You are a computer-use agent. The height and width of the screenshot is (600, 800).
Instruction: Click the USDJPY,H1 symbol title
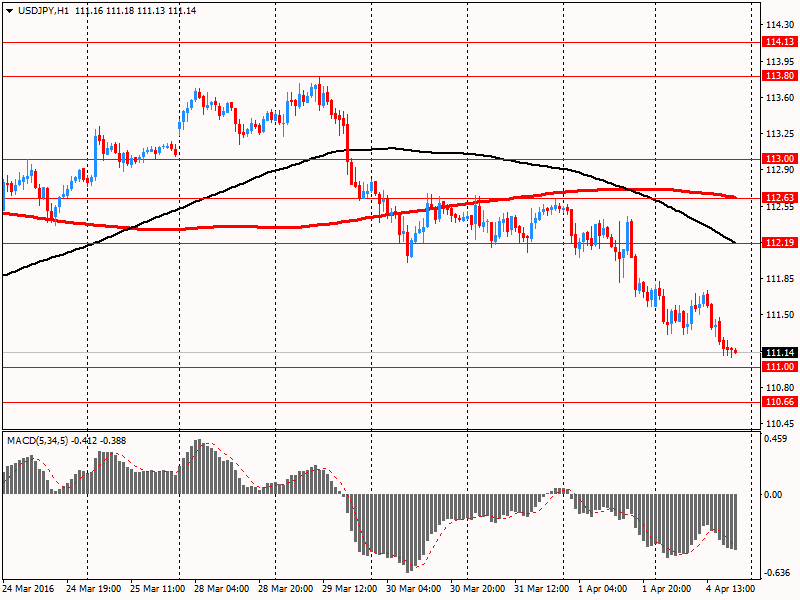coord(43,11)
